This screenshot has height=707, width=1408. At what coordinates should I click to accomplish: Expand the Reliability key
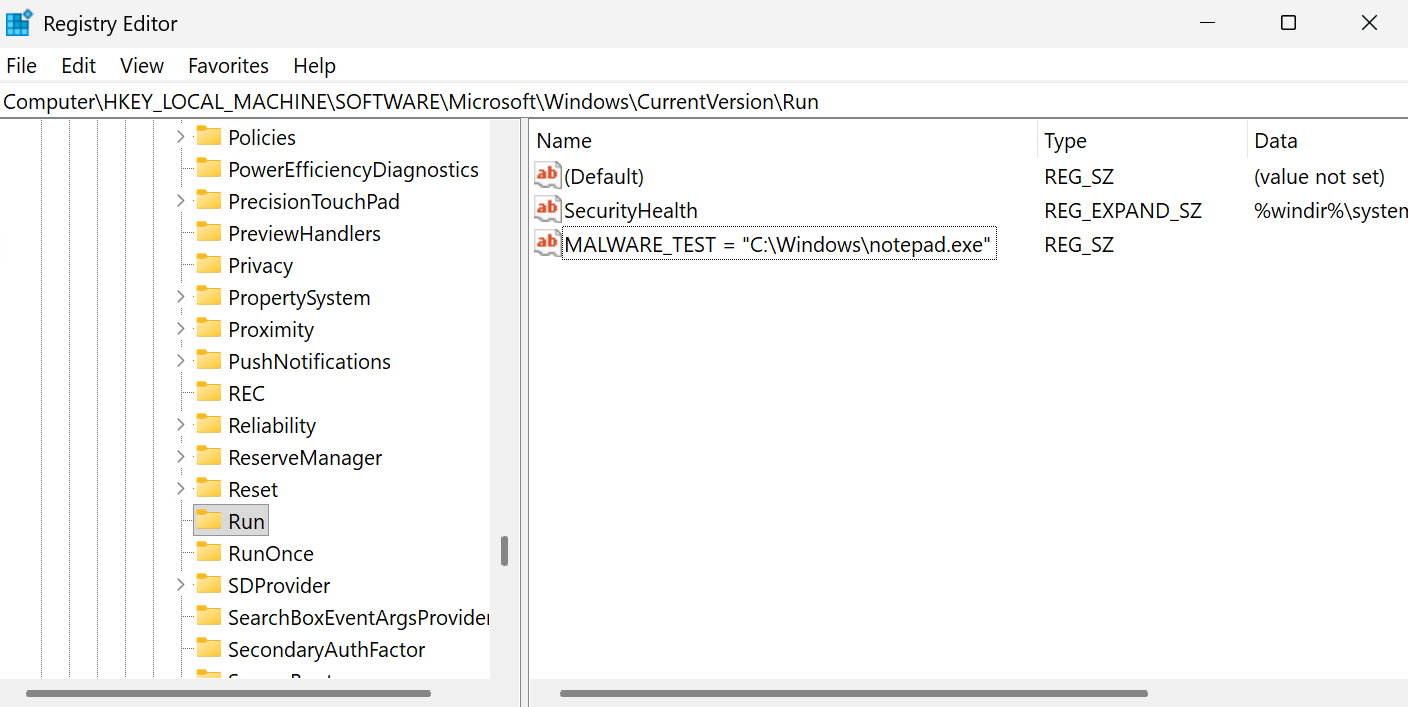pyautogui.click(x=181, y=425)
